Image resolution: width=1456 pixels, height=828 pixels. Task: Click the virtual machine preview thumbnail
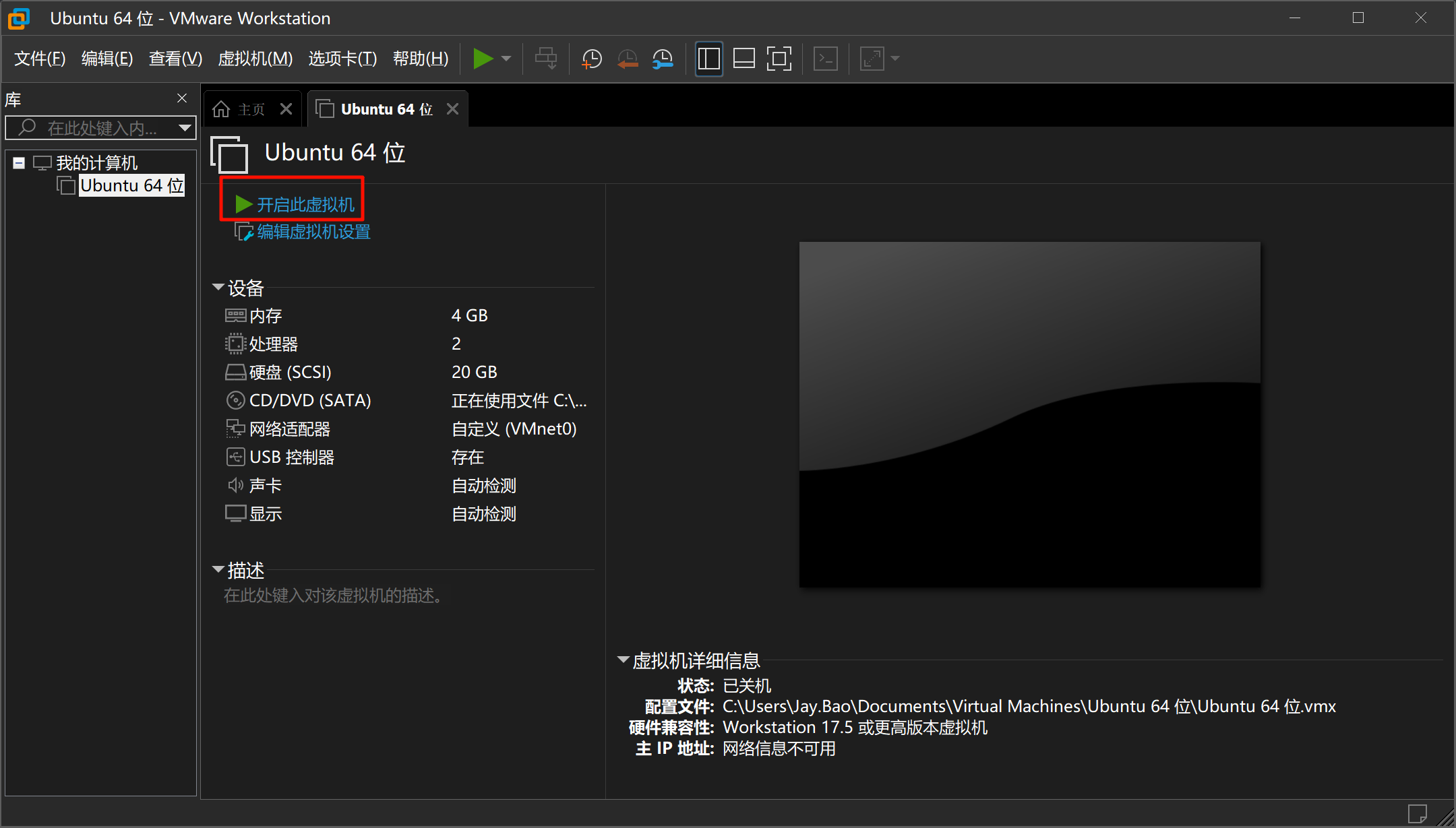point(1029,414)
